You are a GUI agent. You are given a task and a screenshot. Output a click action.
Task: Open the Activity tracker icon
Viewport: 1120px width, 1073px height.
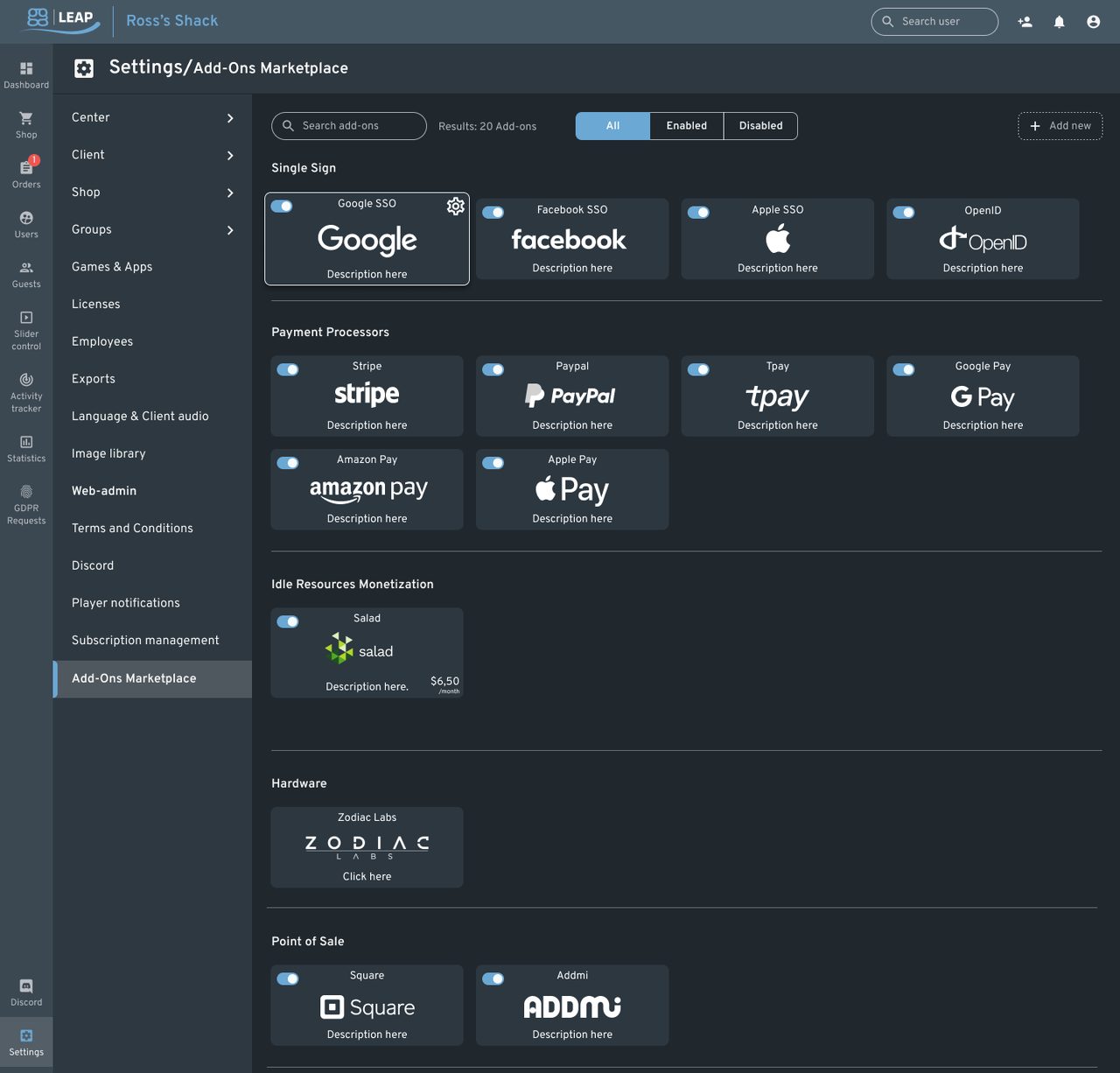tap(26, 380)
